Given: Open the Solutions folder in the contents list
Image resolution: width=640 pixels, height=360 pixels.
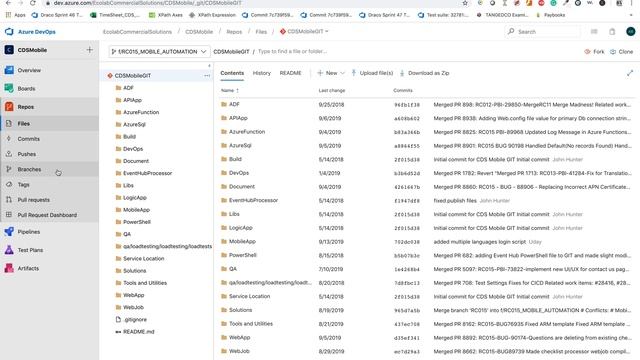Looking at the screenshot, I should [240, 310].
